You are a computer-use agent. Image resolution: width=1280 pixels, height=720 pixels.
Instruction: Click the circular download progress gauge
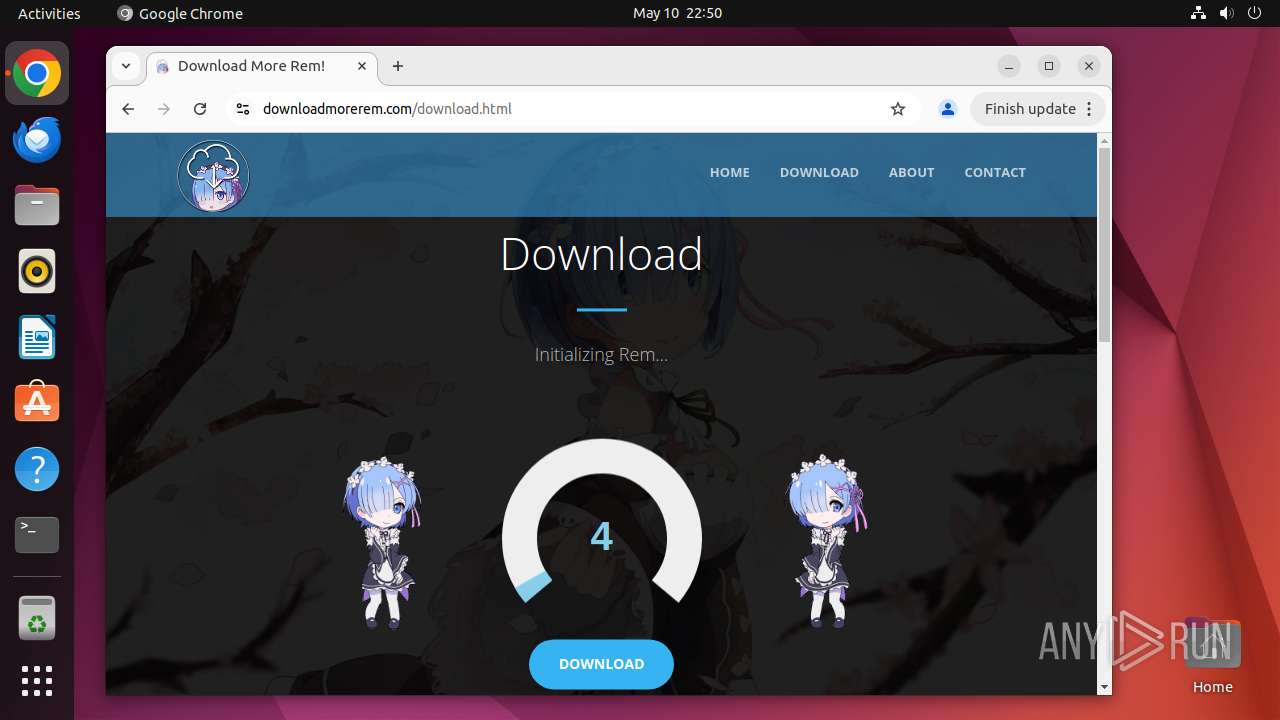(x=601, y=522)
